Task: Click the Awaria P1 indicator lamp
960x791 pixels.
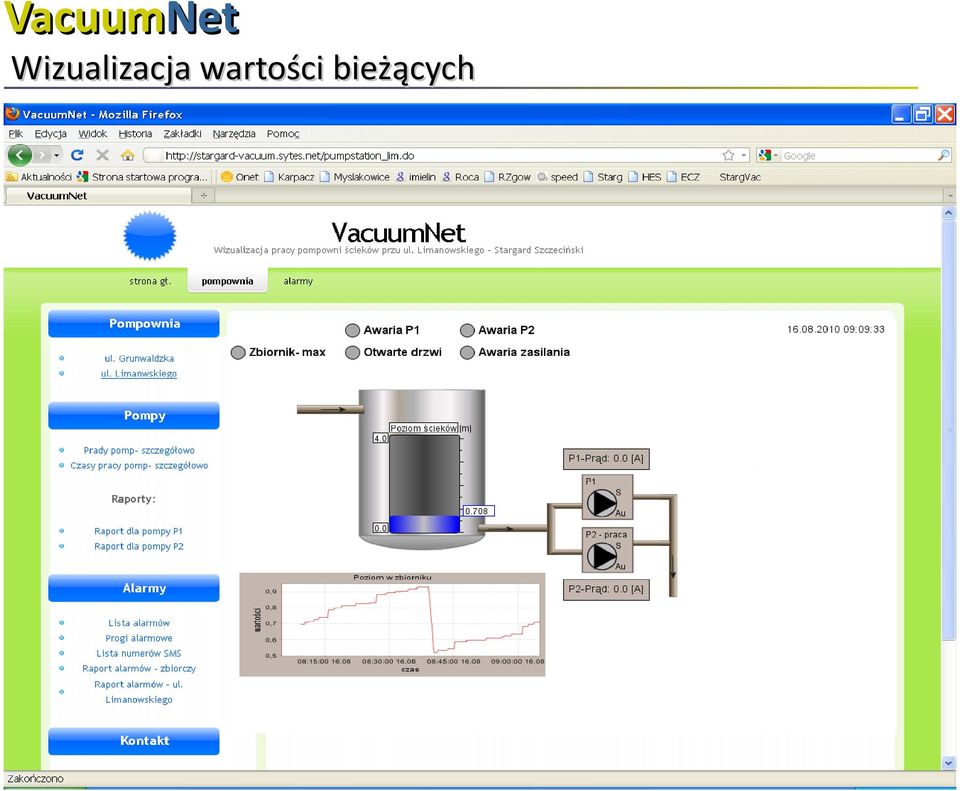Action: (x=352, y=331)
